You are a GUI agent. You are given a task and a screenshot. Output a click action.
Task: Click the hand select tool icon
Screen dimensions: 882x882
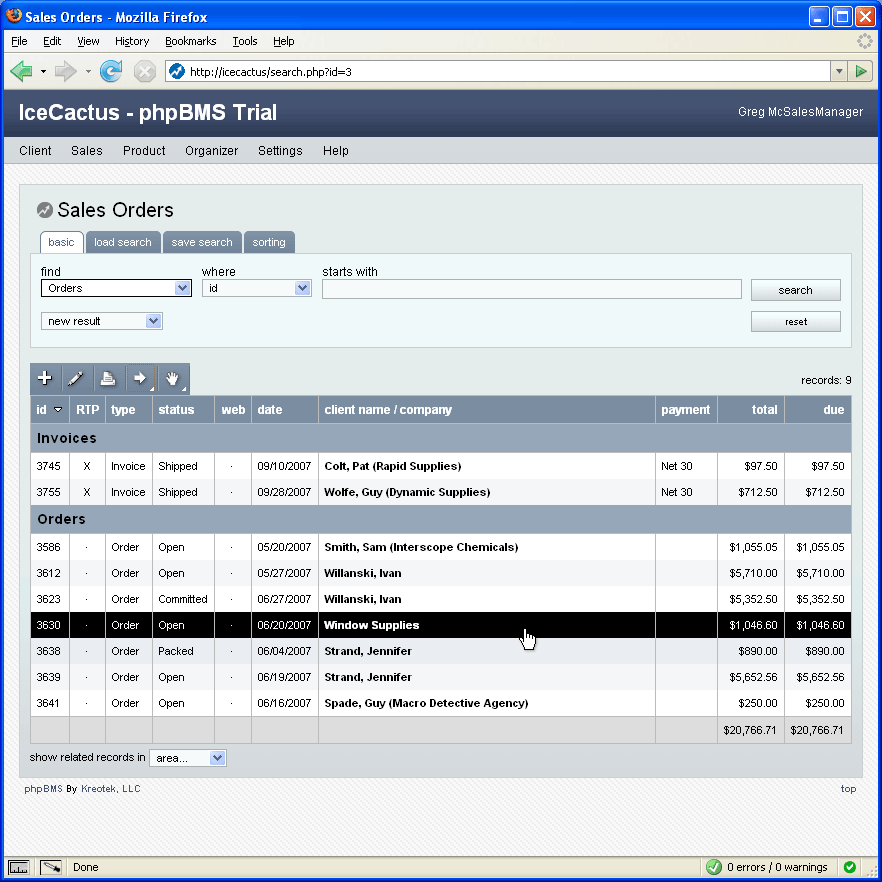[x=173, y=379]
